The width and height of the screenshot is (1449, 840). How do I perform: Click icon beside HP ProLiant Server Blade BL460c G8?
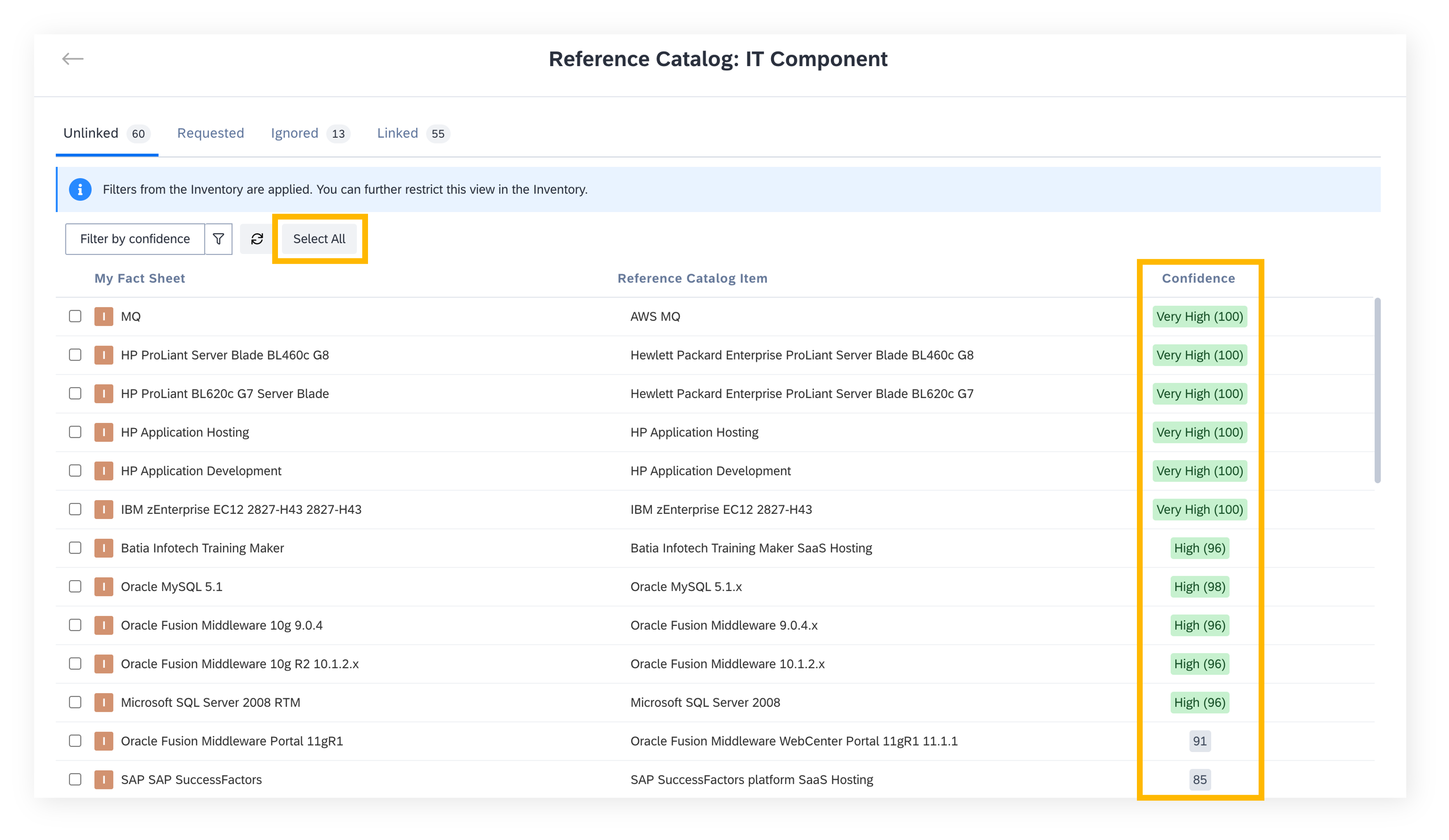(x=104, y=355)
